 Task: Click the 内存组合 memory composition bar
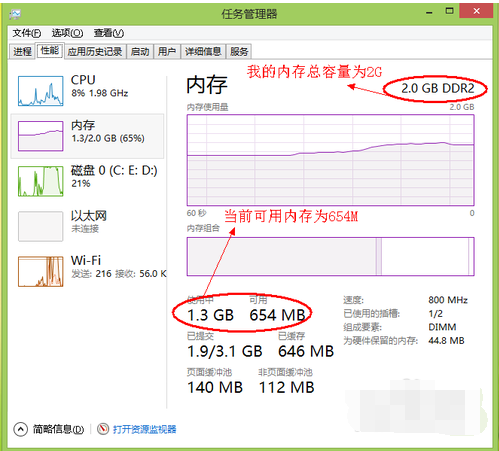point(330,256)
